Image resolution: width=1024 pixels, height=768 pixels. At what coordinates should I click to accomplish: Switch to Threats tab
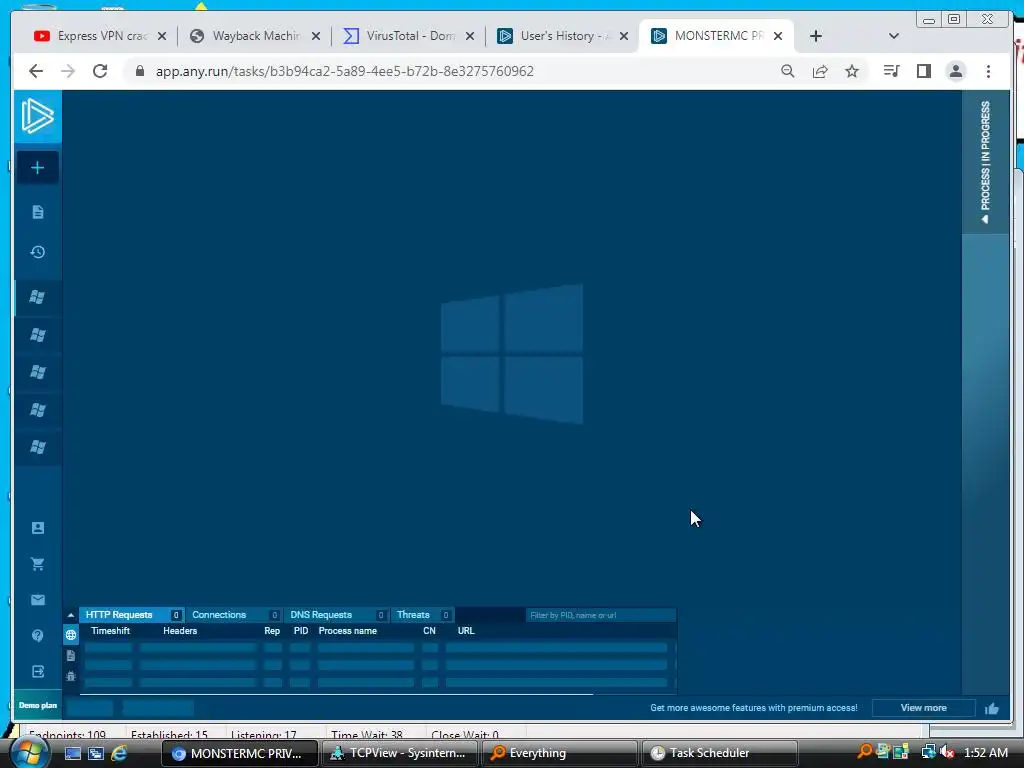[x=422, y=615]
